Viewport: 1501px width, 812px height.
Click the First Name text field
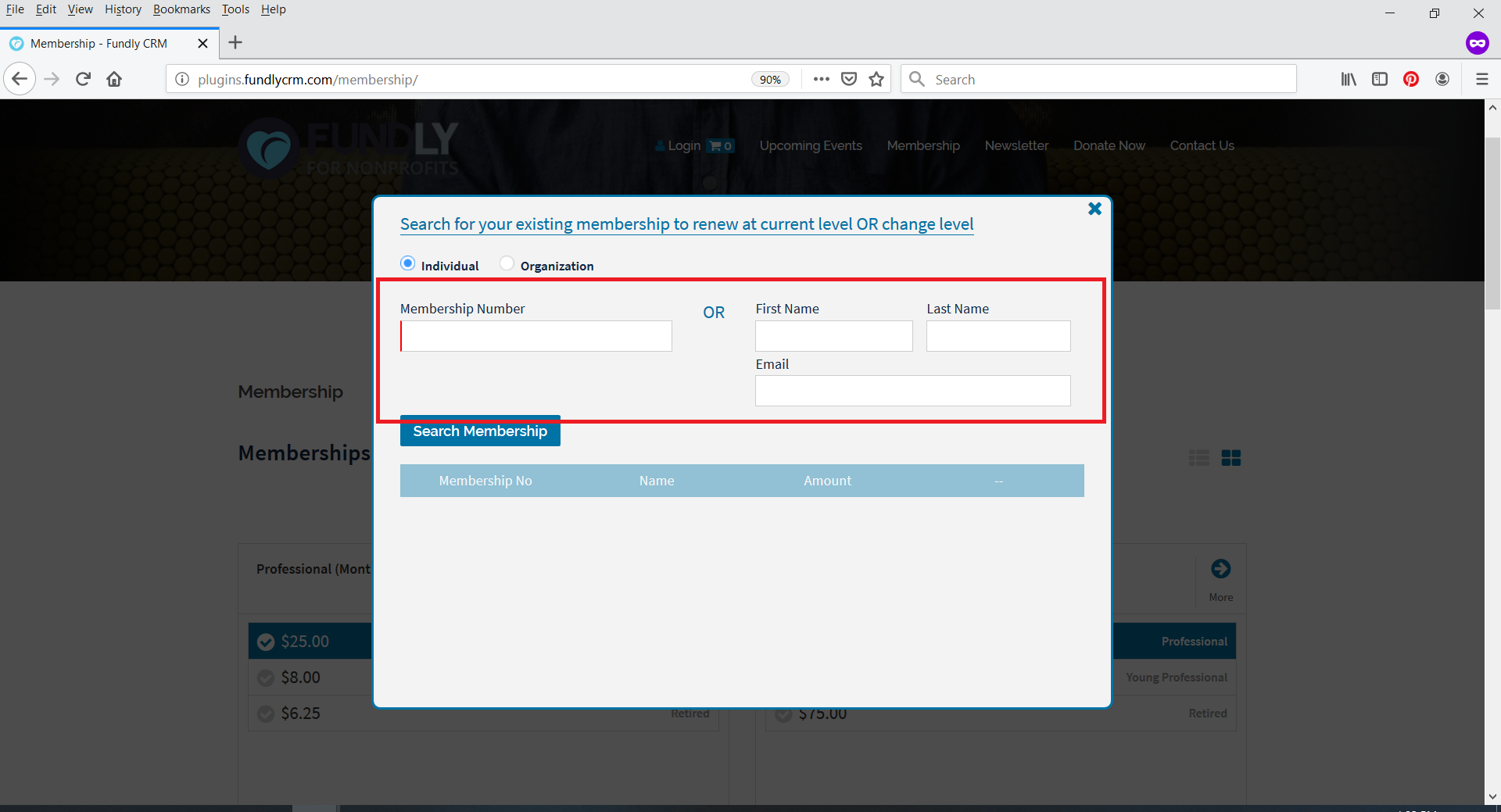[x=833, y=336]
